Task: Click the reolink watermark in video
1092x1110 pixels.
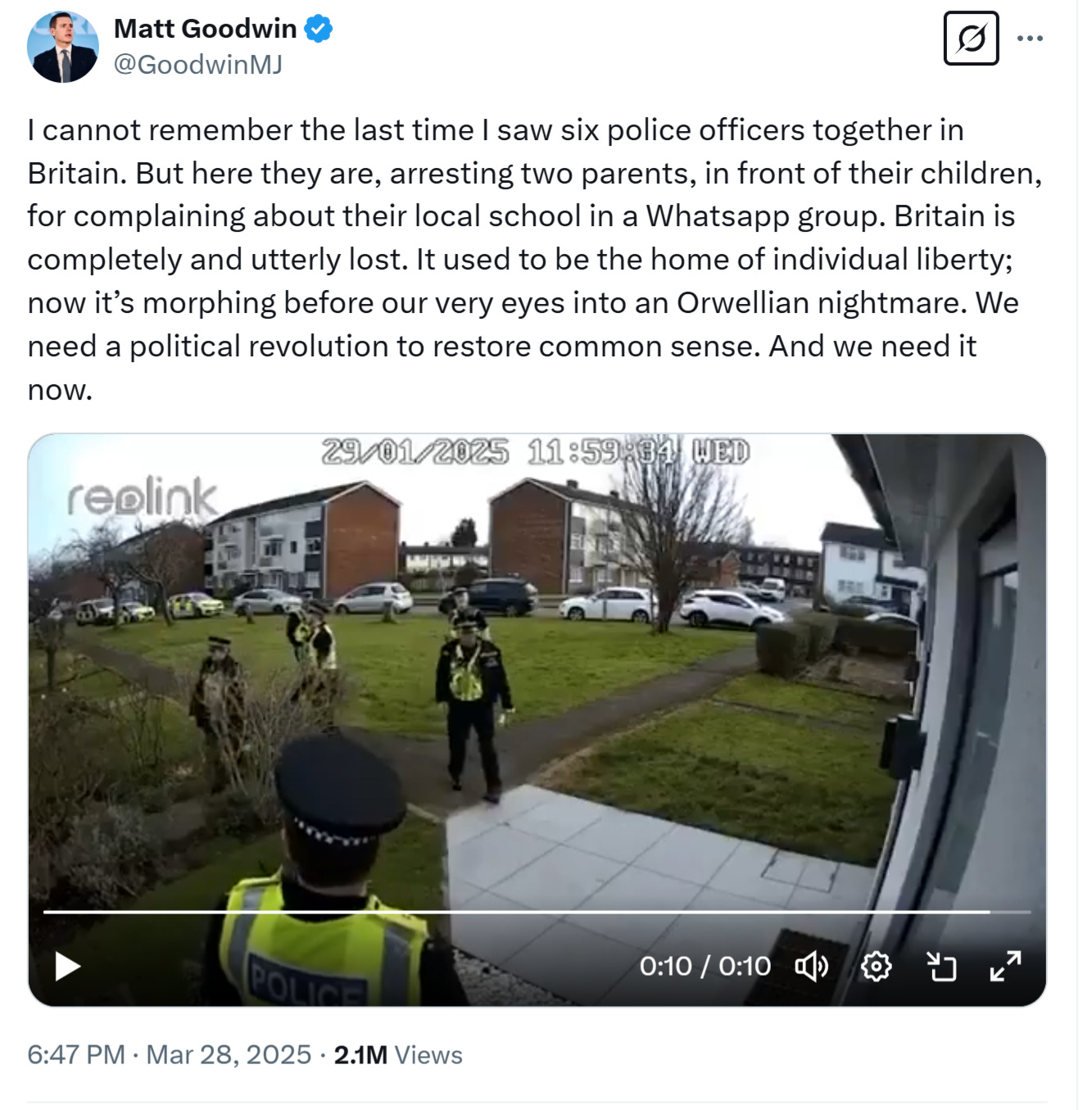Action: pyautogui.click(x=143, y=496)
